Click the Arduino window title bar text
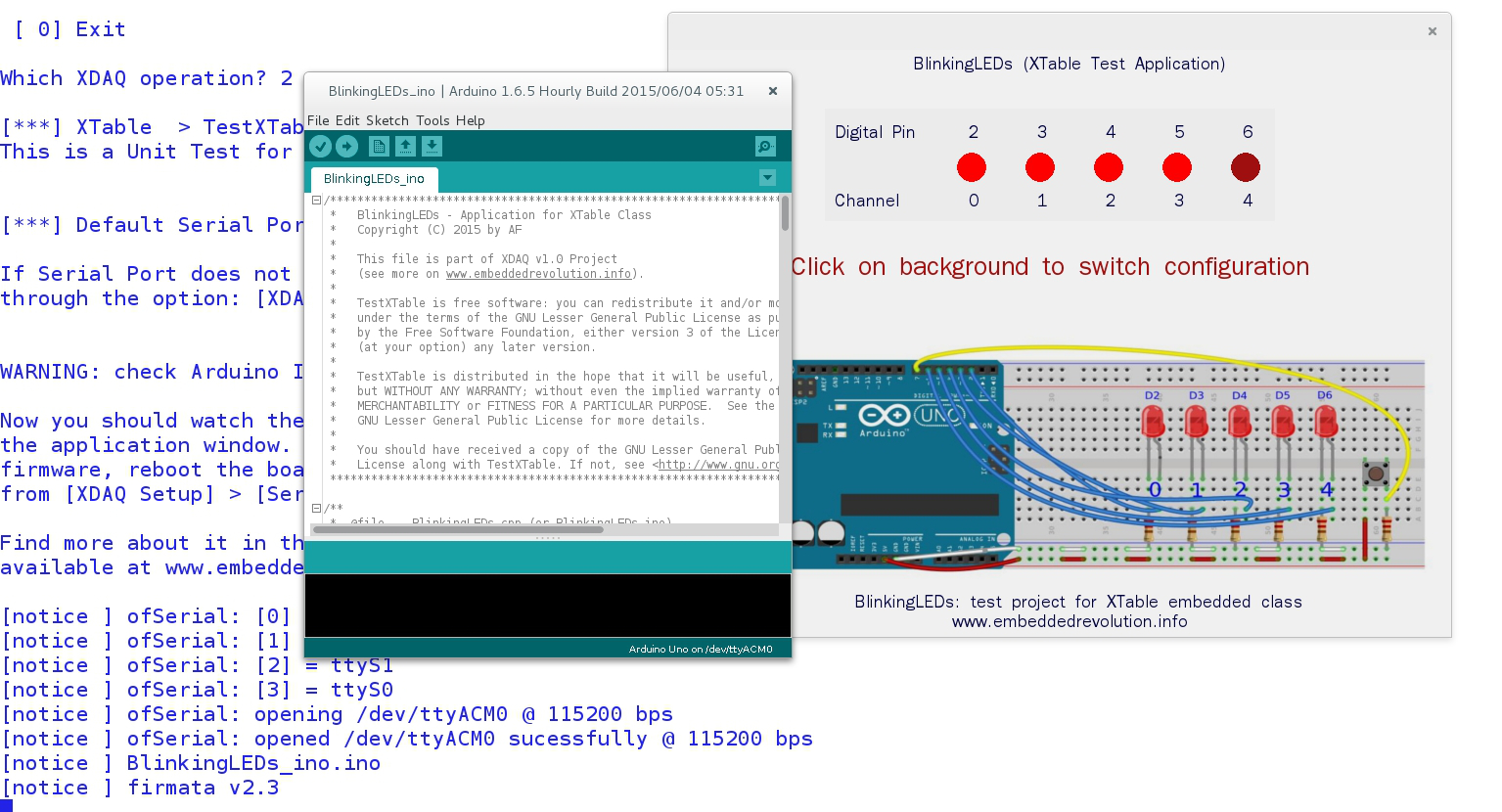 coord(536,91)
